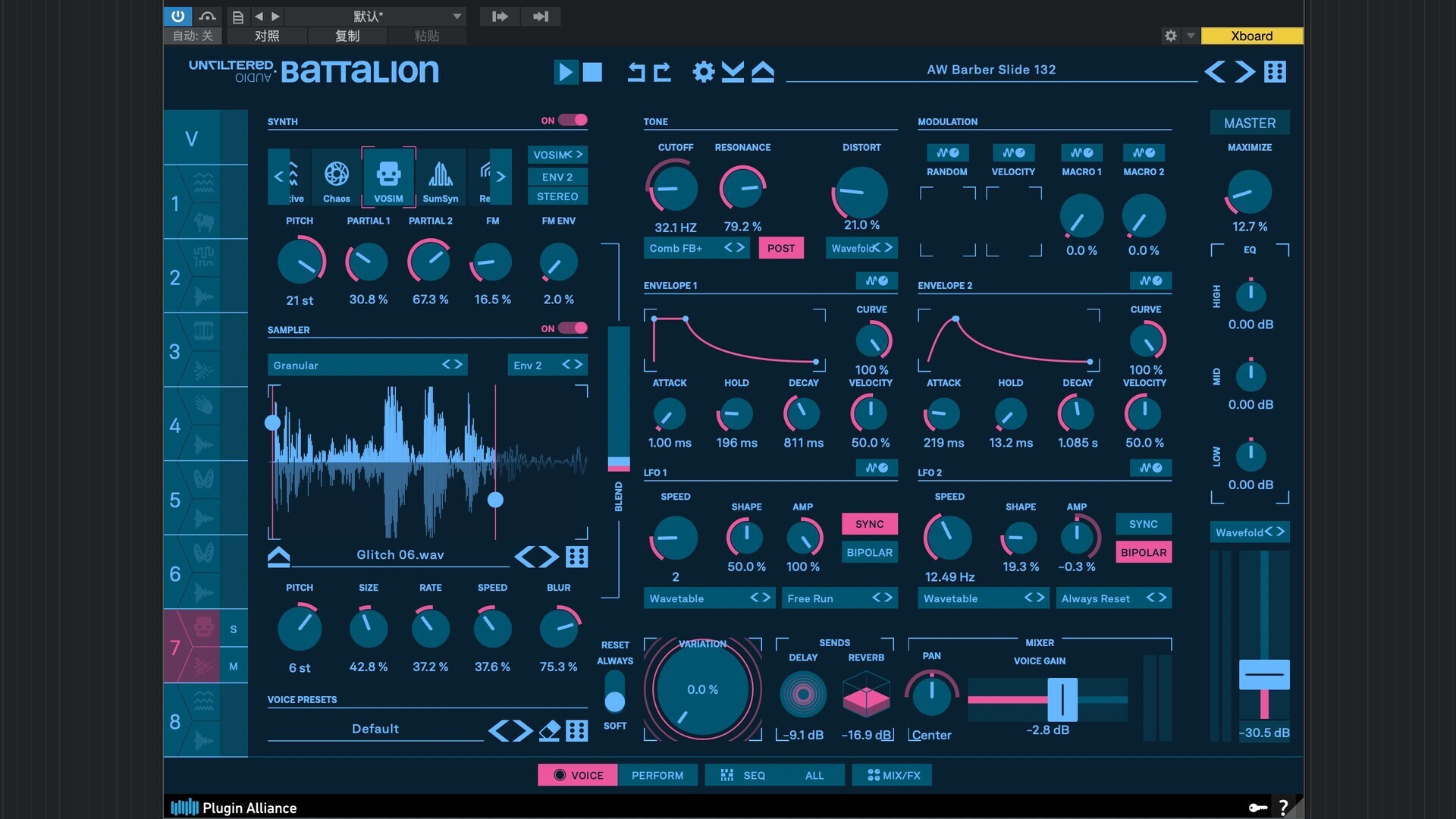Click the MASTER section button
Viewport: 1456px width, 819px height.
tap(1250, 123)
